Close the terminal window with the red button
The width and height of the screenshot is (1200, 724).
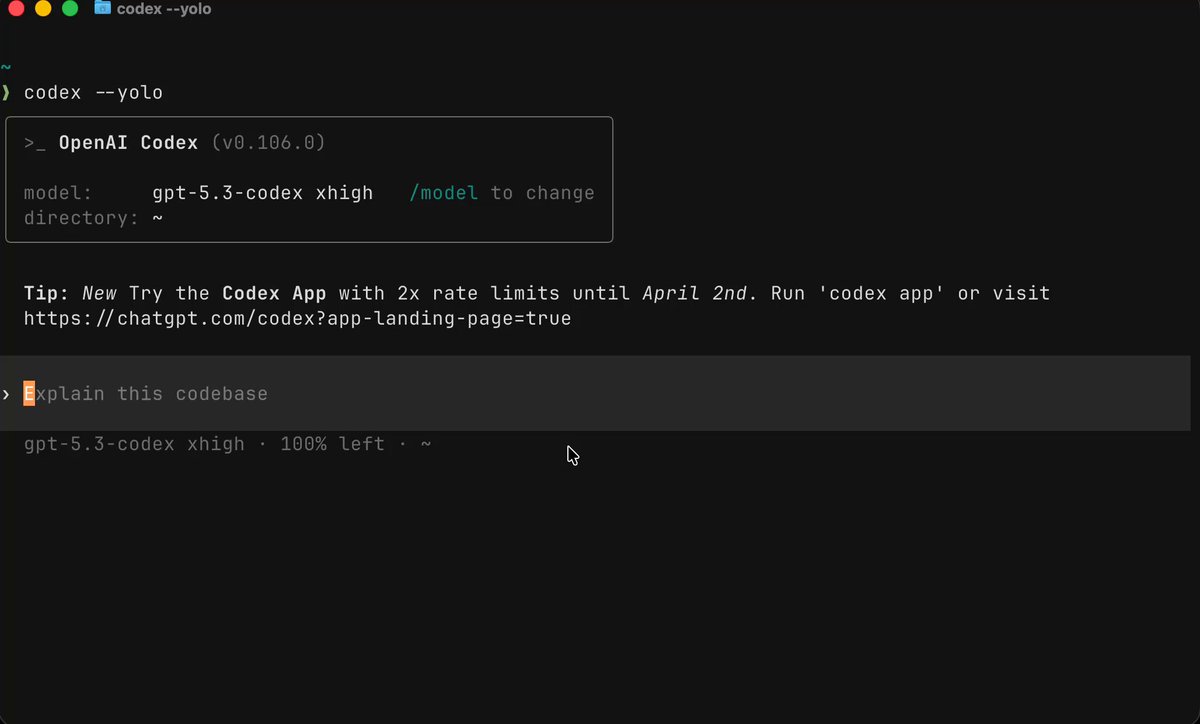click(x=15, y=9)
